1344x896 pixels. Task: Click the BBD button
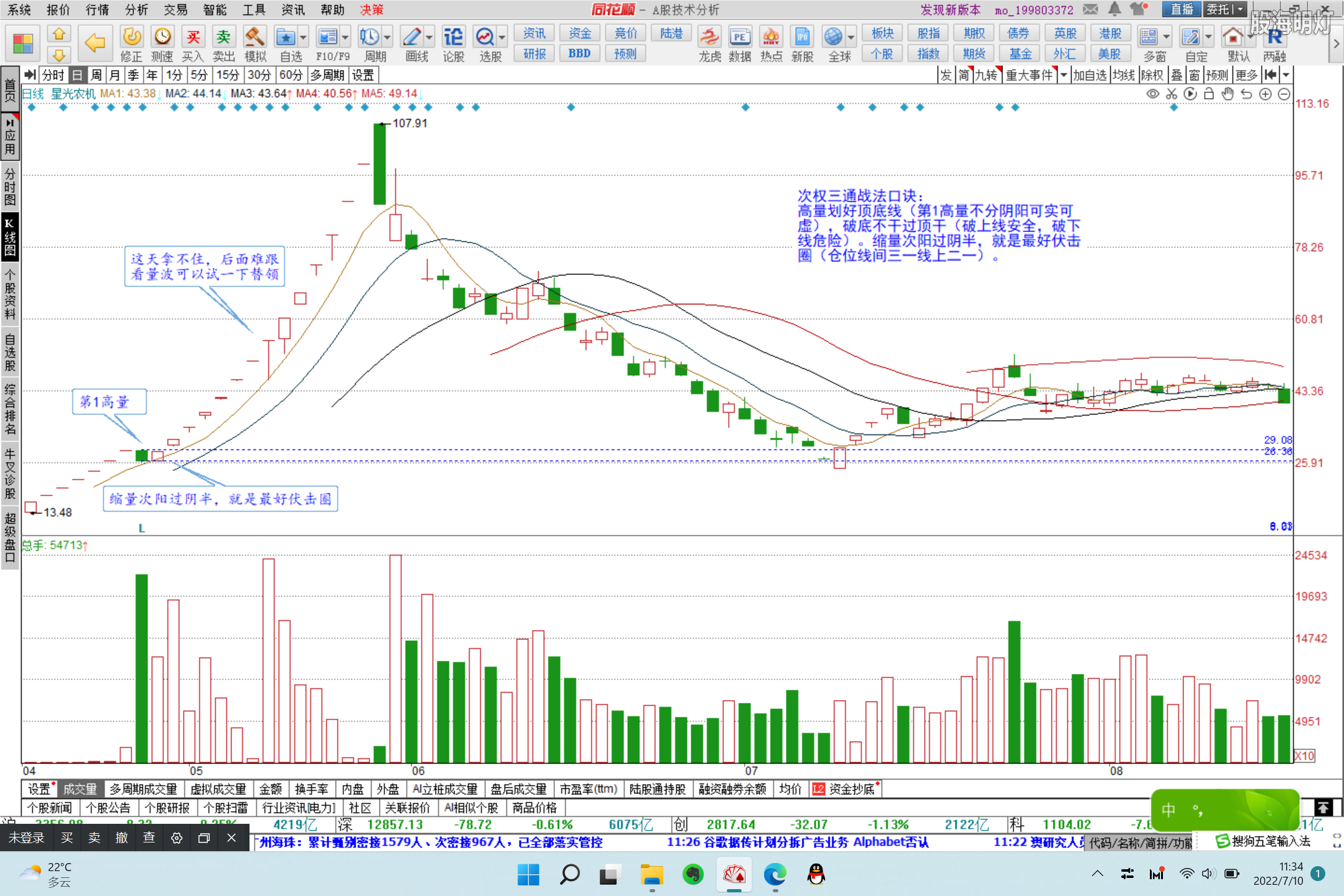click(579, 54)
